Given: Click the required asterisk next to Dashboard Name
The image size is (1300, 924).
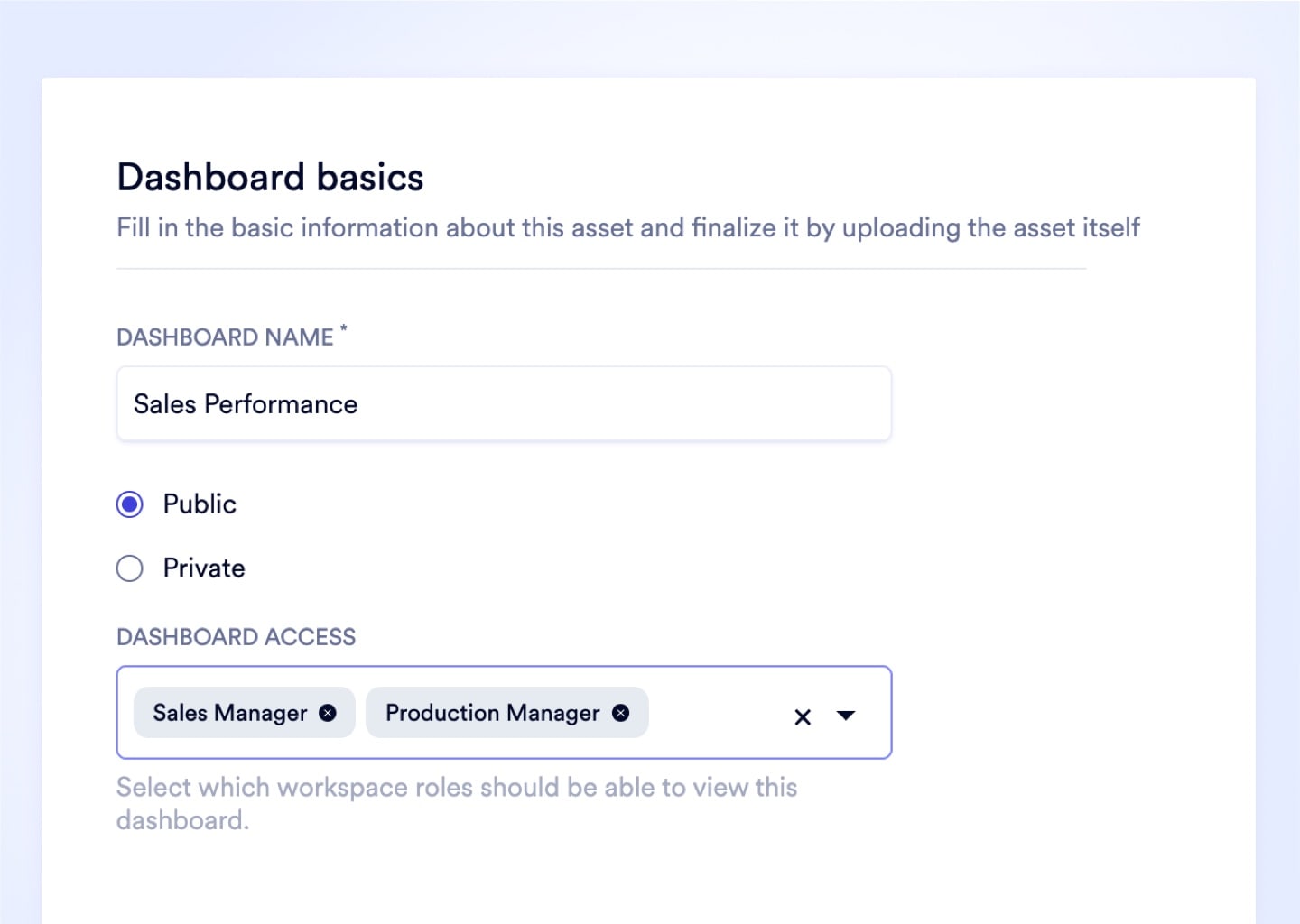Looking at the screenshot, I should click(343, 330).
